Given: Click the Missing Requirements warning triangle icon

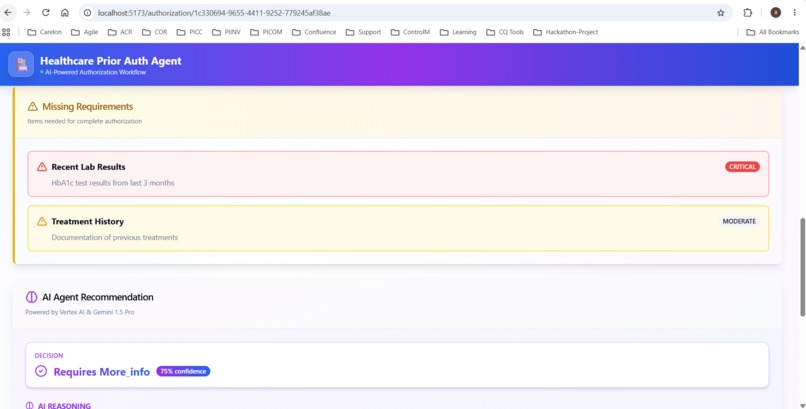Looking at the screenshot, I should pos(32,106).
